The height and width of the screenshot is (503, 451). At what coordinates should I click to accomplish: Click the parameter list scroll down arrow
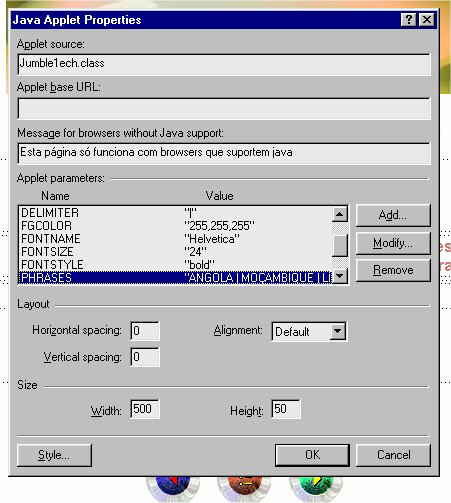[x=340, y=276]
